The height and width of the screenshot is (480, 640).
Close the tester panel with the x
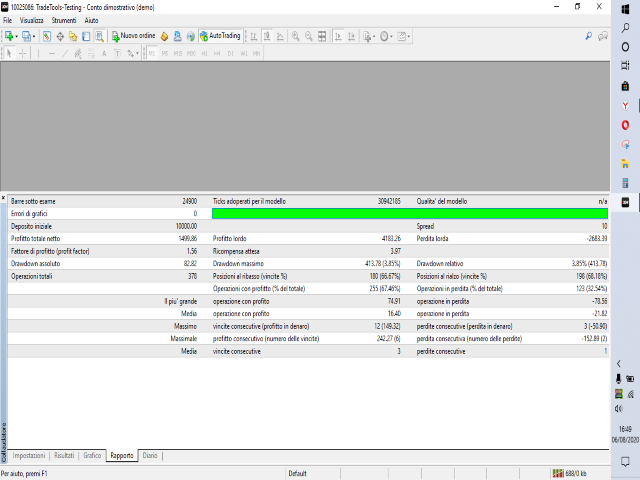[x=3, y=198]
